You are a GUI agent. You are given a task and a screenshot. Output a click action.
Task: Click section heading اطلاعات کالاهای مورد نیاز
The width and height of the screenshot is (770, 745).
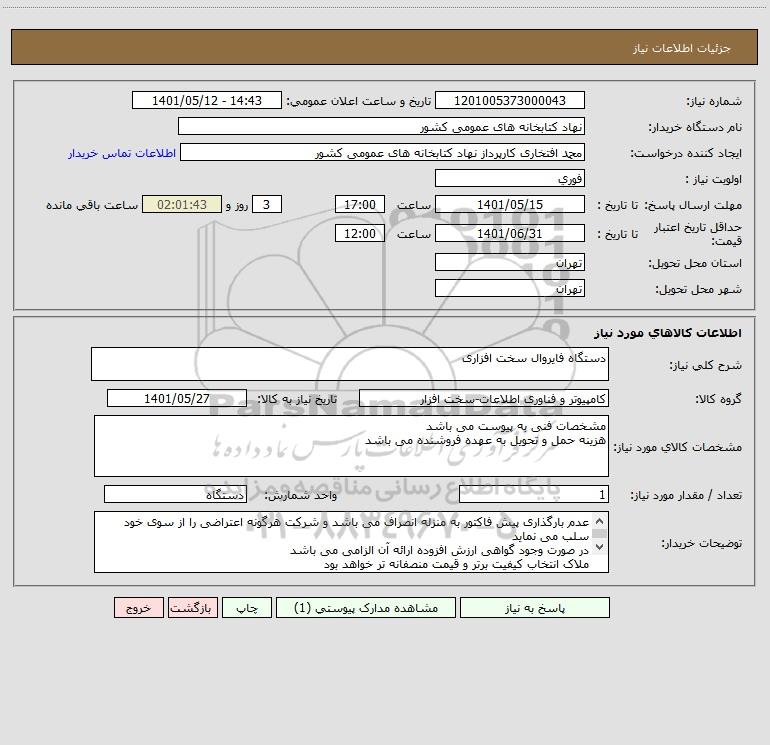pos(667,333)
